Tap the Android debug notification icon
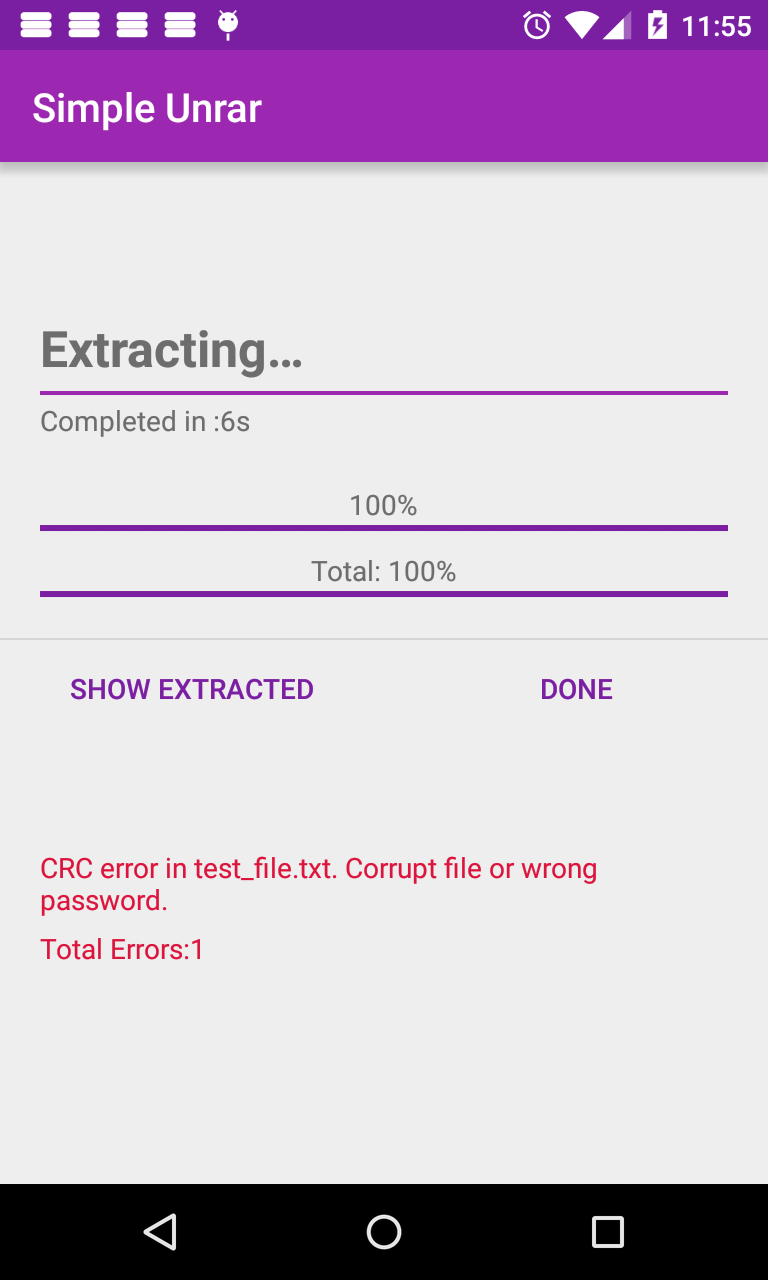768x1280 pixels. click(228, 25)
